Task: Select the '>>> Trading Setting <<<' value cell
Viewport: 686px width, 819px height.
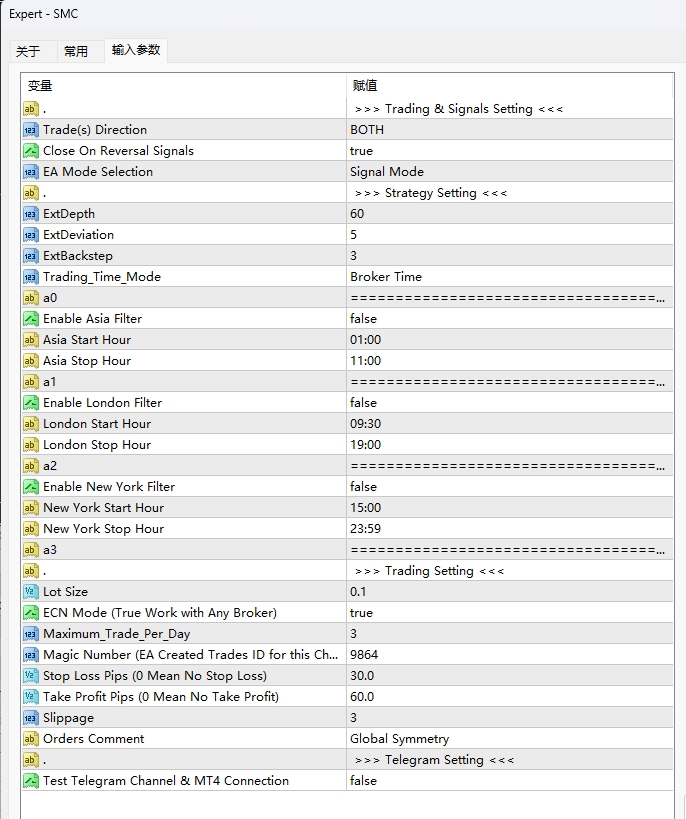Action: (510, 571)
